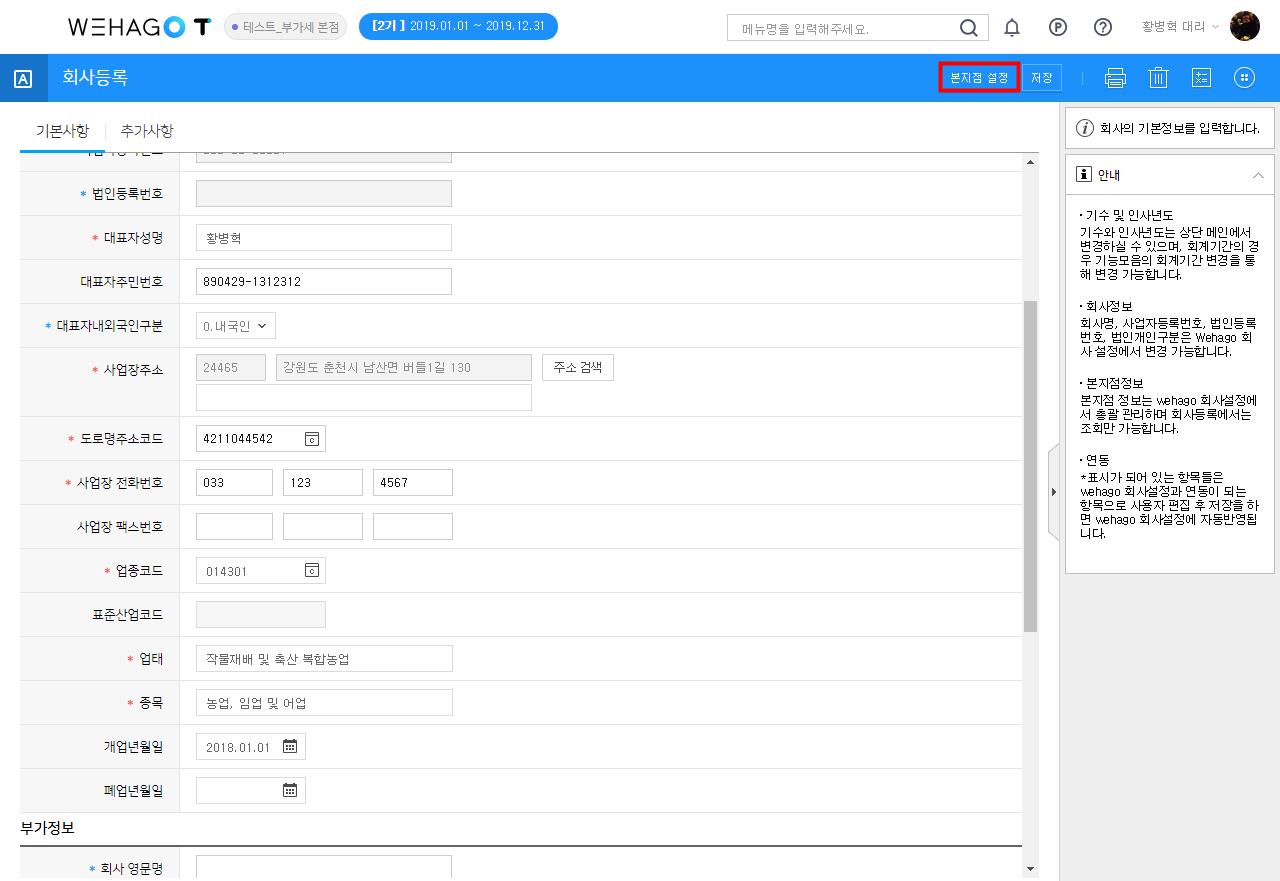Click the 도로명주소코드 lookup icon
1280x881 pixels.
311,439
